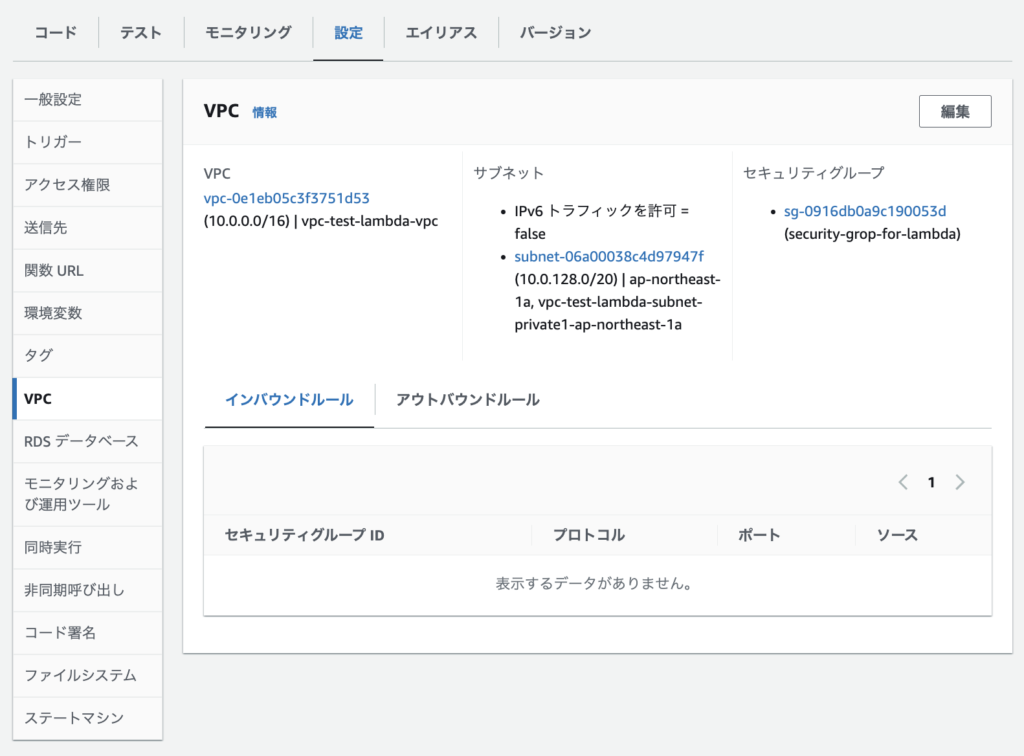Select ファイルシステム in the sidebar

(x=80, y=675)
